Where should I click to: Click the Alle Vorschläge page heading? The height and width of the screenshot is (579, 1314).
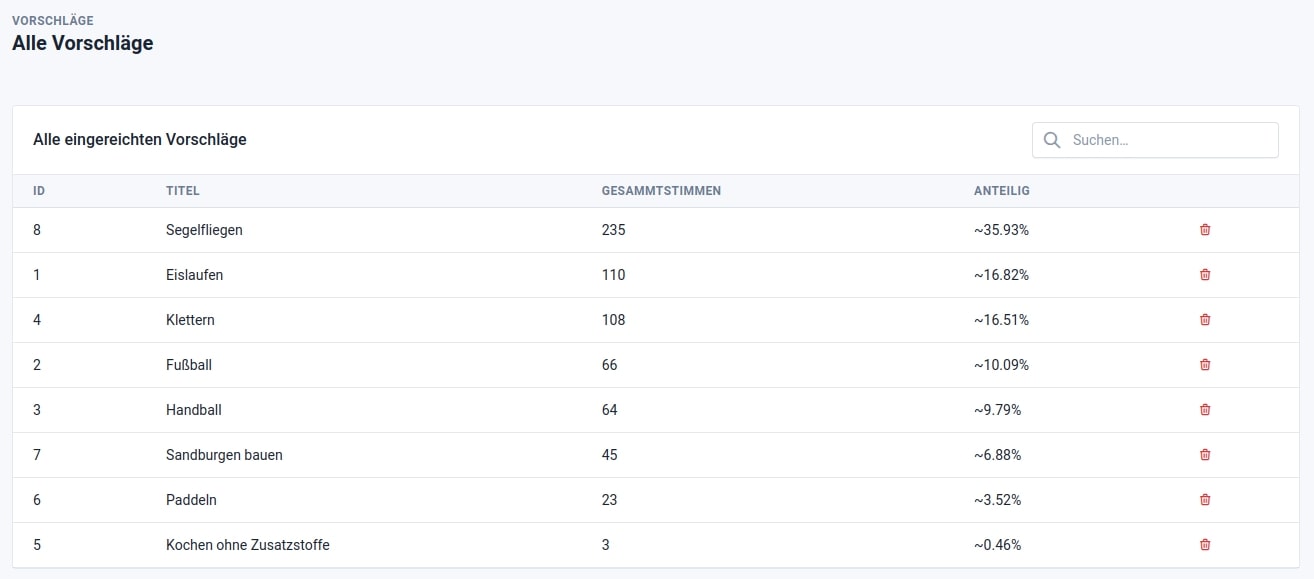click(82, 43)
